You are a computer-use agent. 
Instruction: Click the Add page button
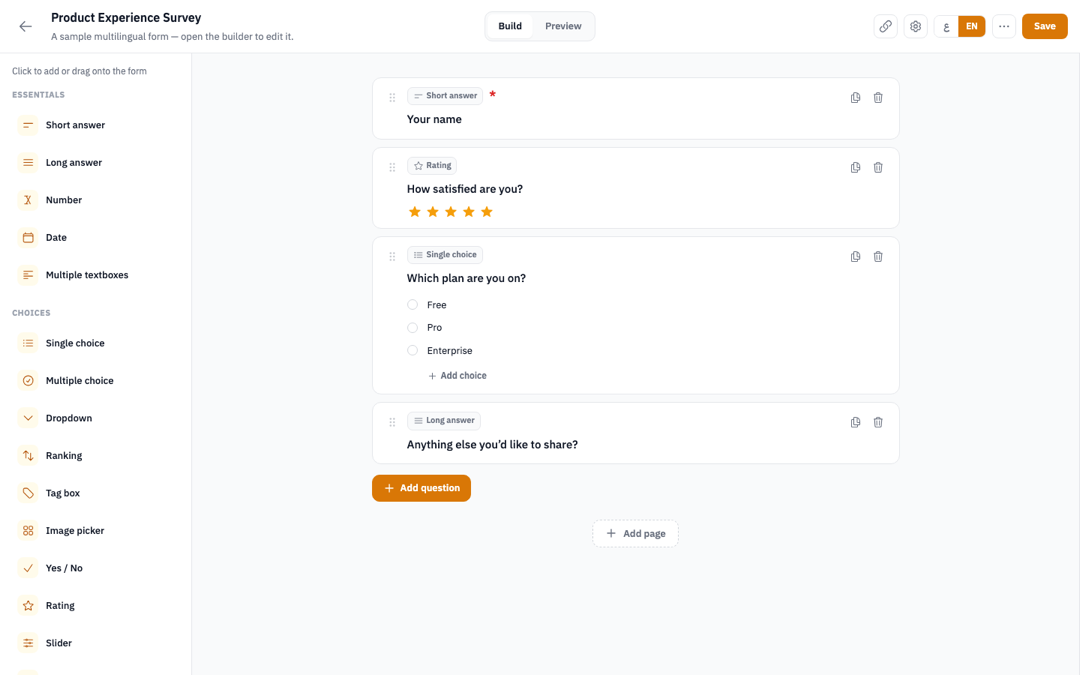[635, 534]
